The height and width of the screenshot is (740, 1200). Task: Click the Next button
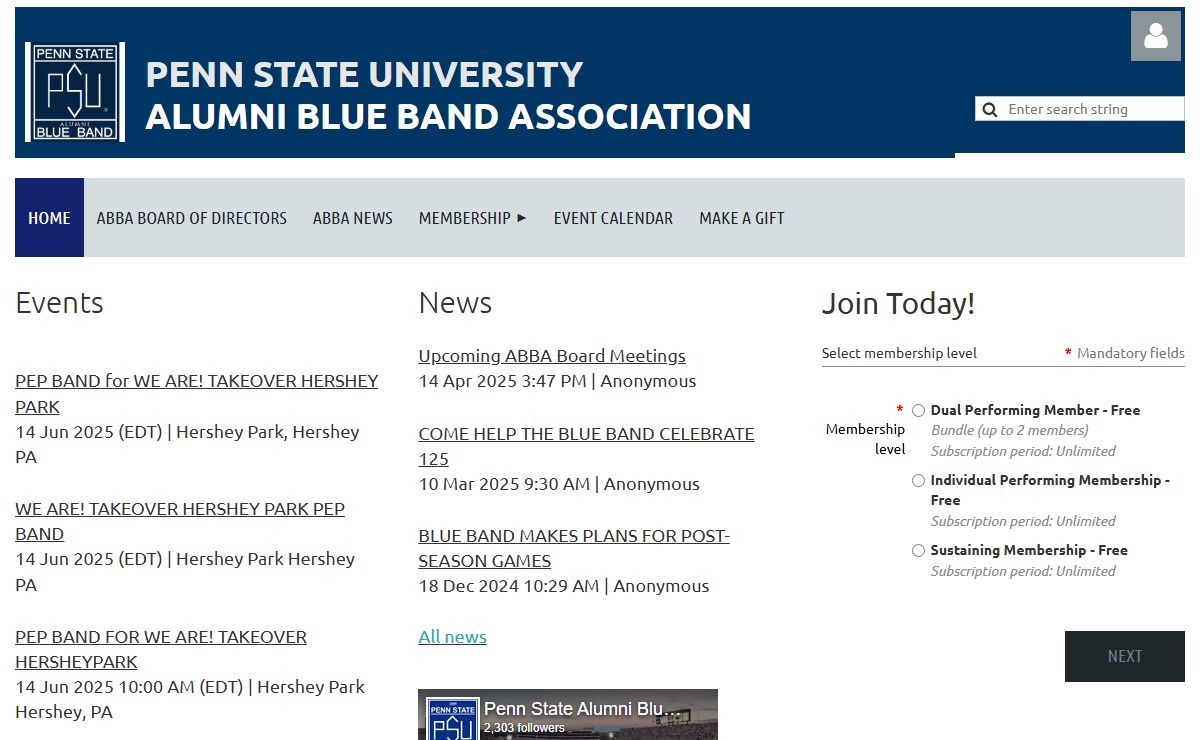[1125, 656]
